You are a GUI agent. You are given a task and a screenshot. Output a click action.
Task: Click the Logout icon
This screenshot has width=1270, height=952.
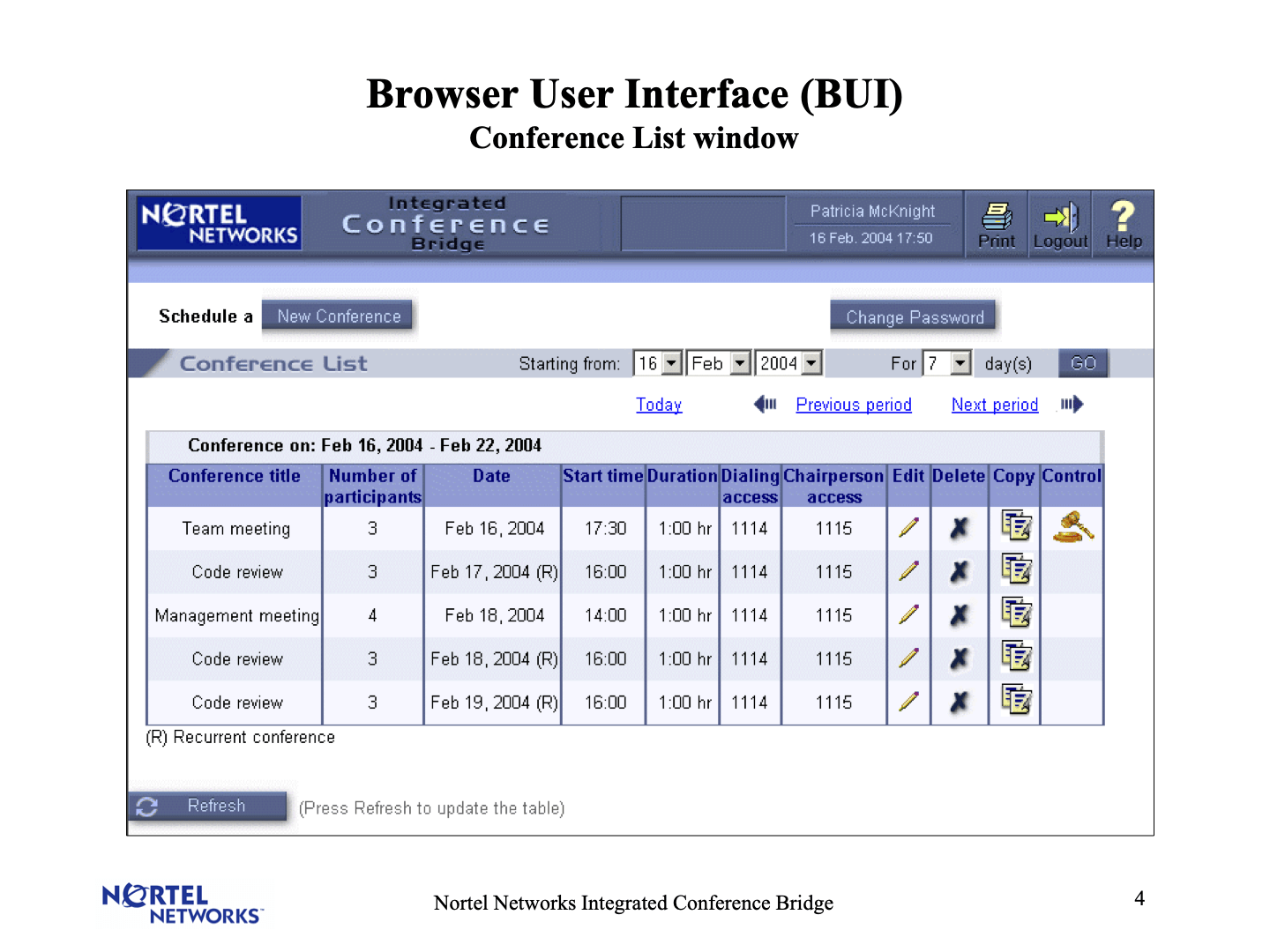1061,217
